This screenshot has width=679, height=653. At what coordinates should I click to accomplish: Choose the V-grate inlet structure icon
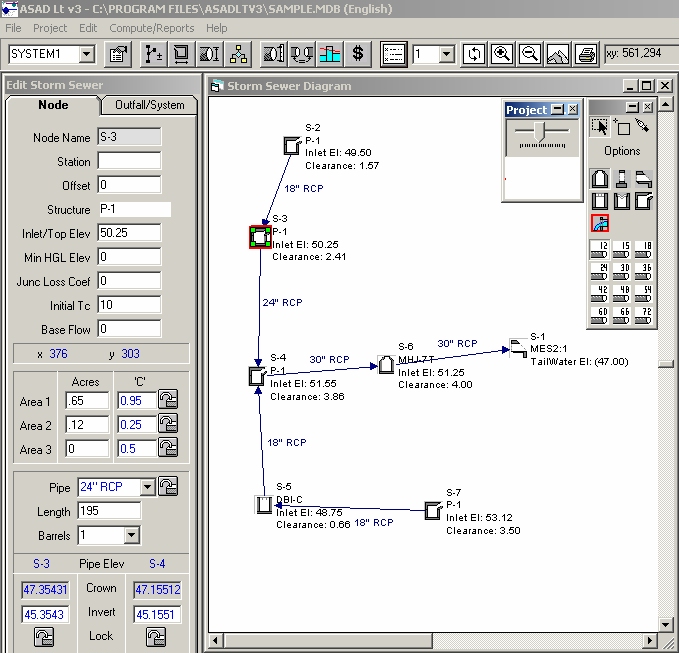point(622,201)
